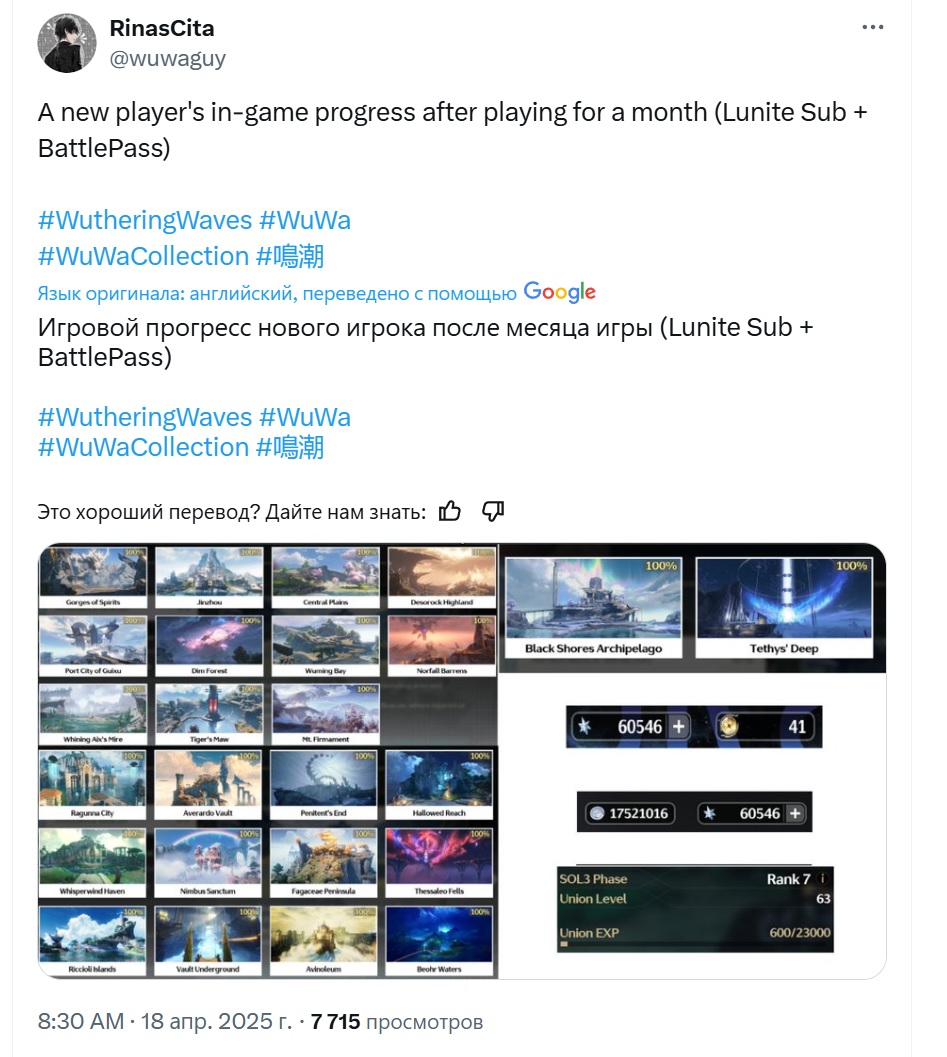This screenshot has width=947, height=1057.
Task: Click the thumbs-down translation feedback icon
Action: coord(493,512)
